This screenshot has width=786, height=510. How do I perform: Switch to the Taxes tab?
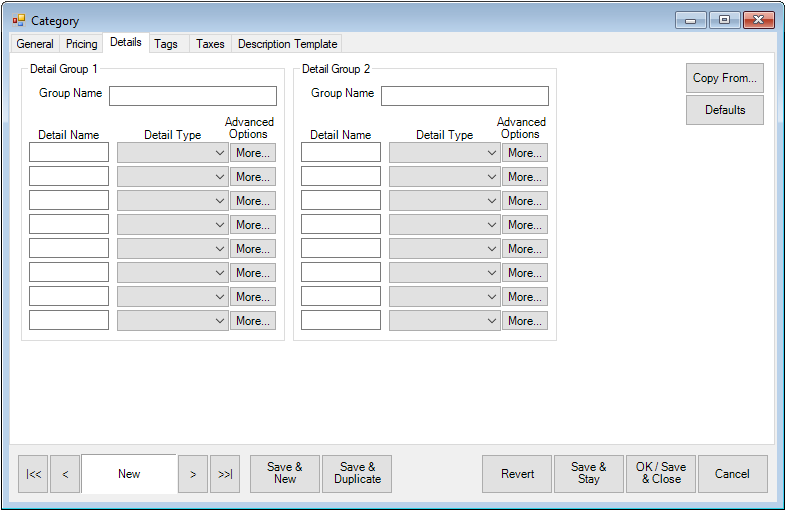point(210,44)
